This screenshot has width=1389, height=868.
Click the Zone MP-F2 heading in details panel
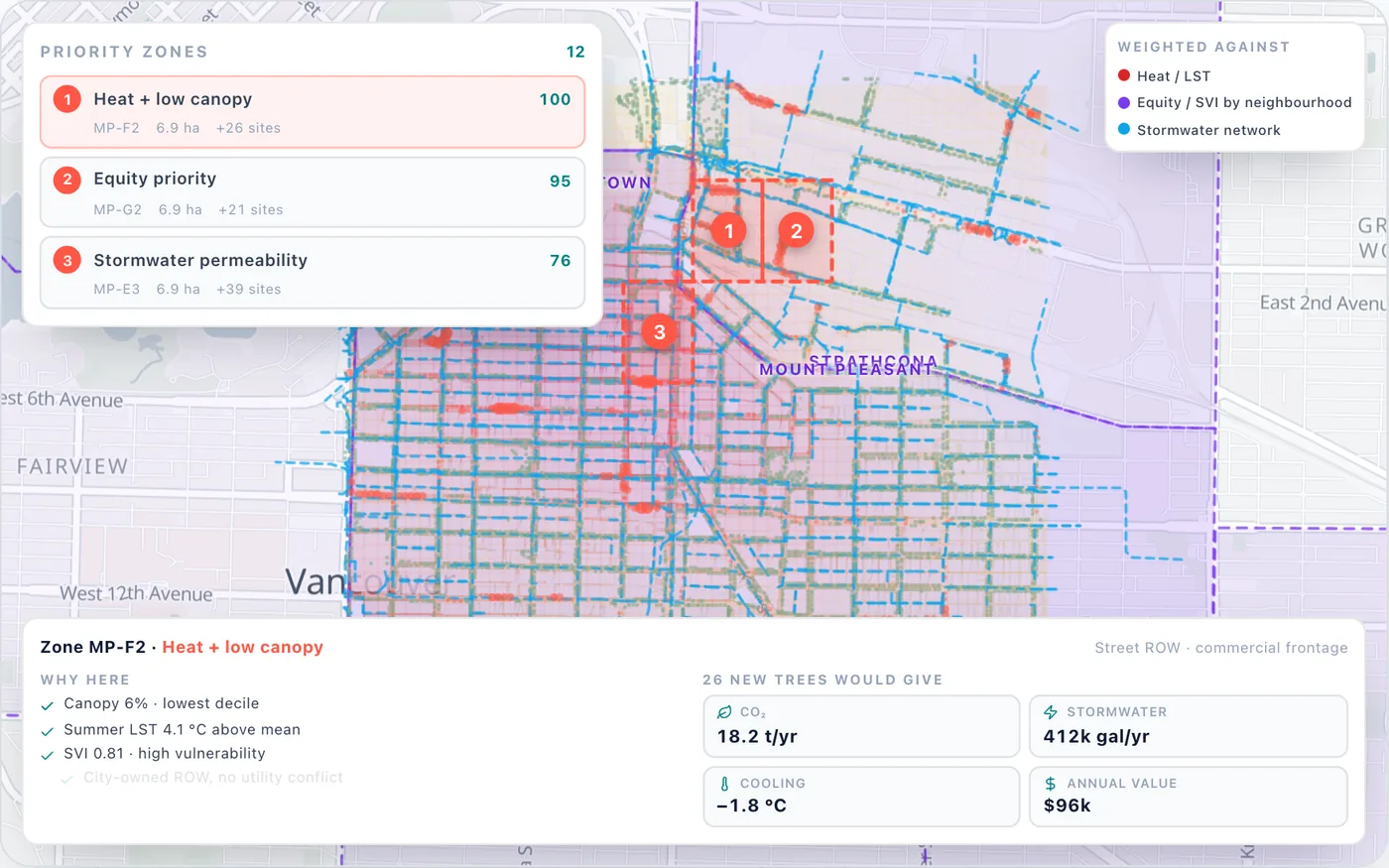click(x=182, y=647)
